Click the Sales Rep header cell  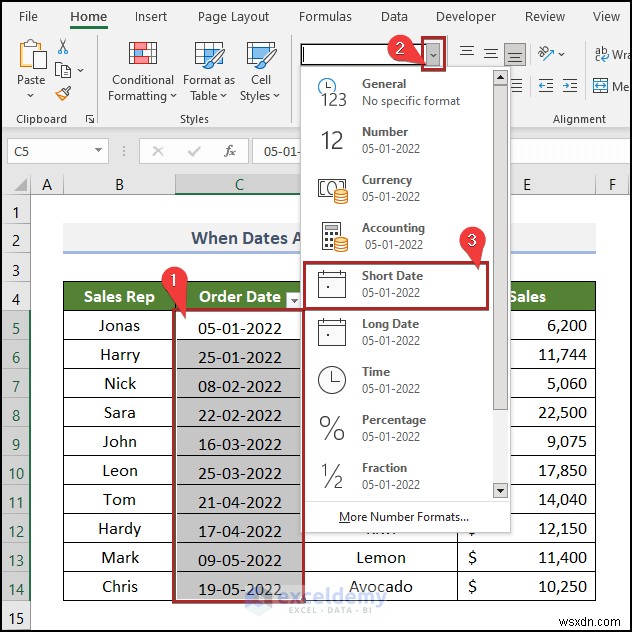119,296
